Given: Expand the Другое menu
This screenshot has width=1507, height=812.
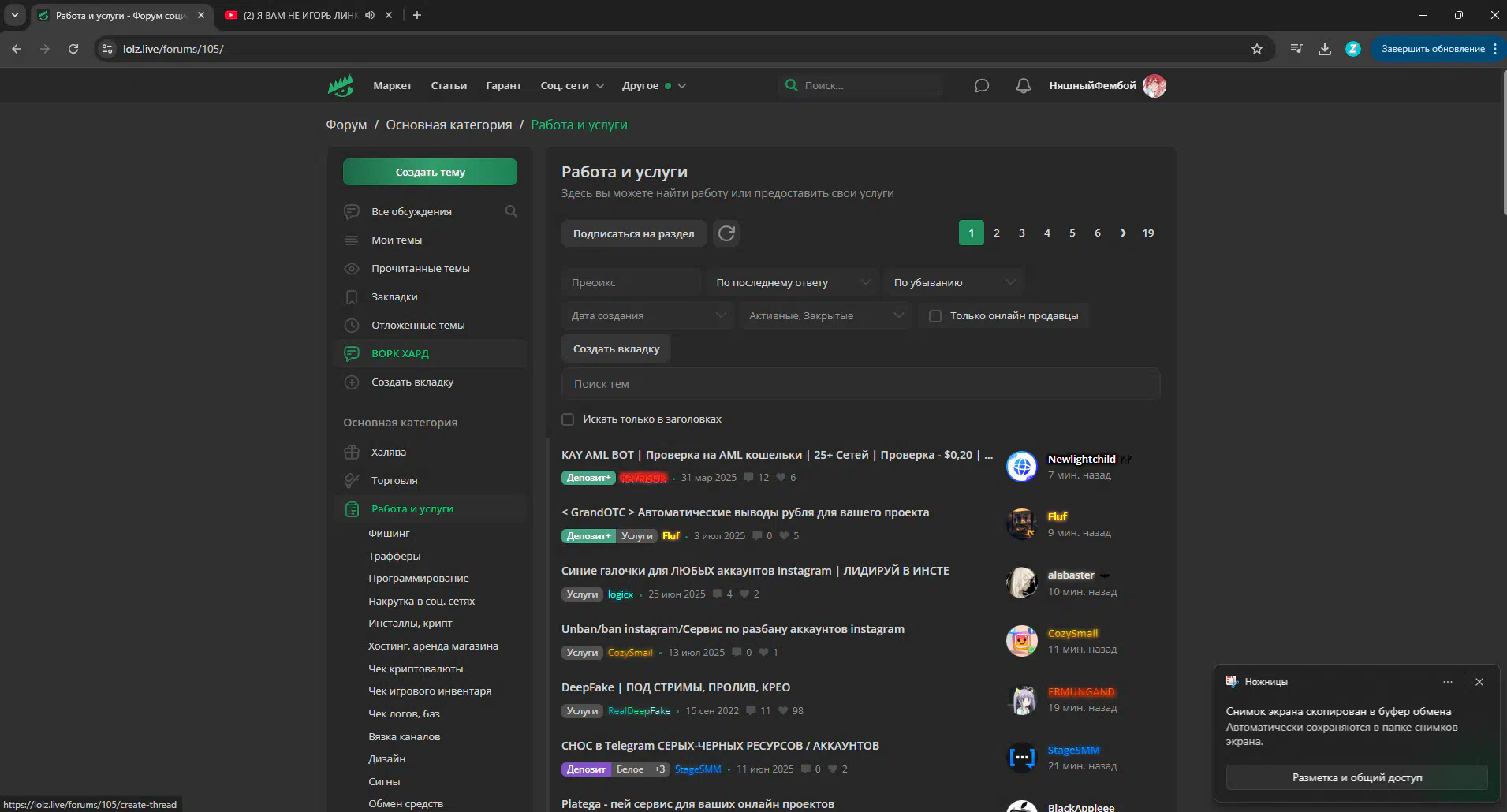Looking at the screenshot, I should [x=654, y=85].
